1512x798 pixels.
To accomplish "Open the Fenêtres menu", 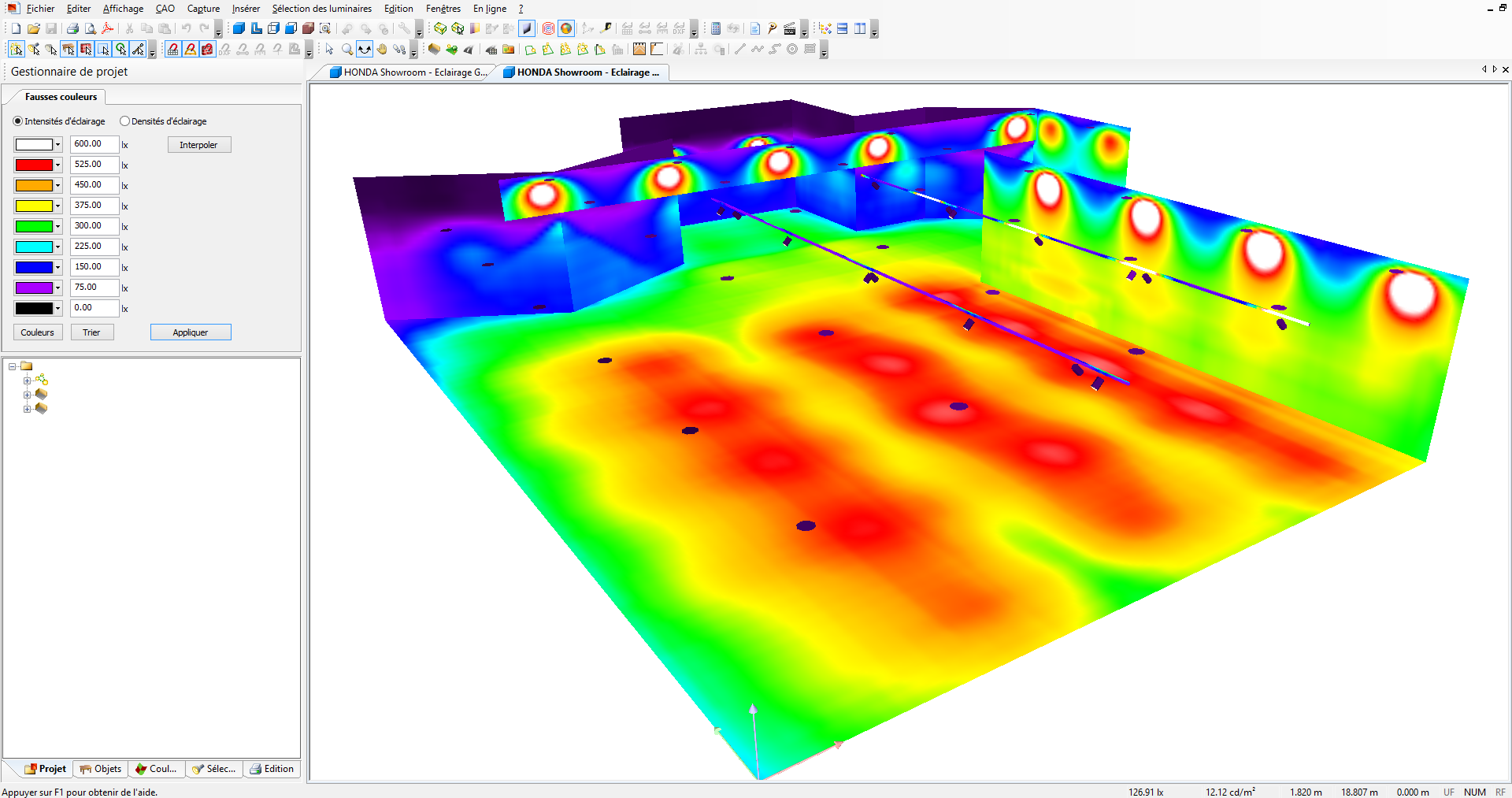I will tap(443, 9).
